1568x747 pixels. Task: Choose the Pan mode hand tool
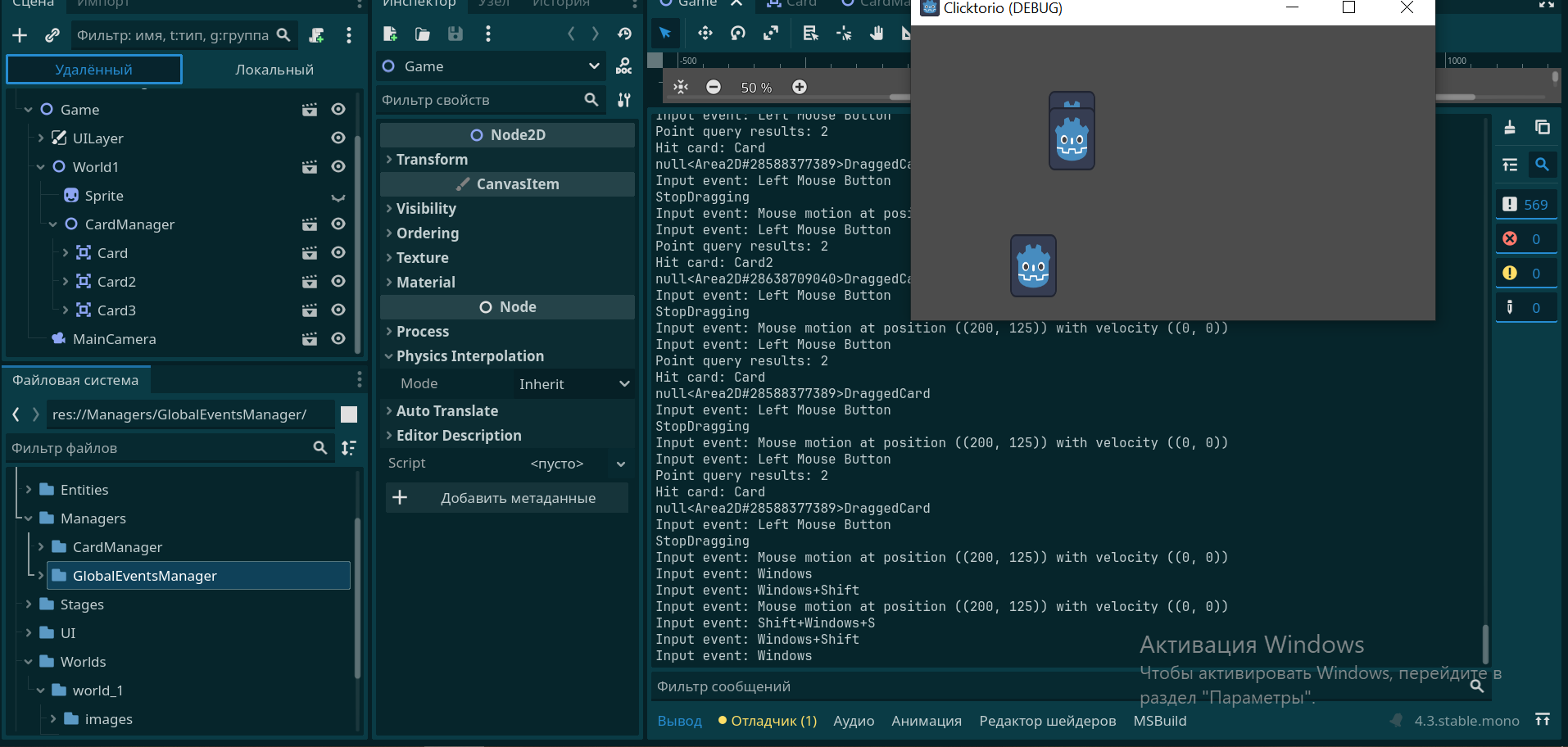877,34
